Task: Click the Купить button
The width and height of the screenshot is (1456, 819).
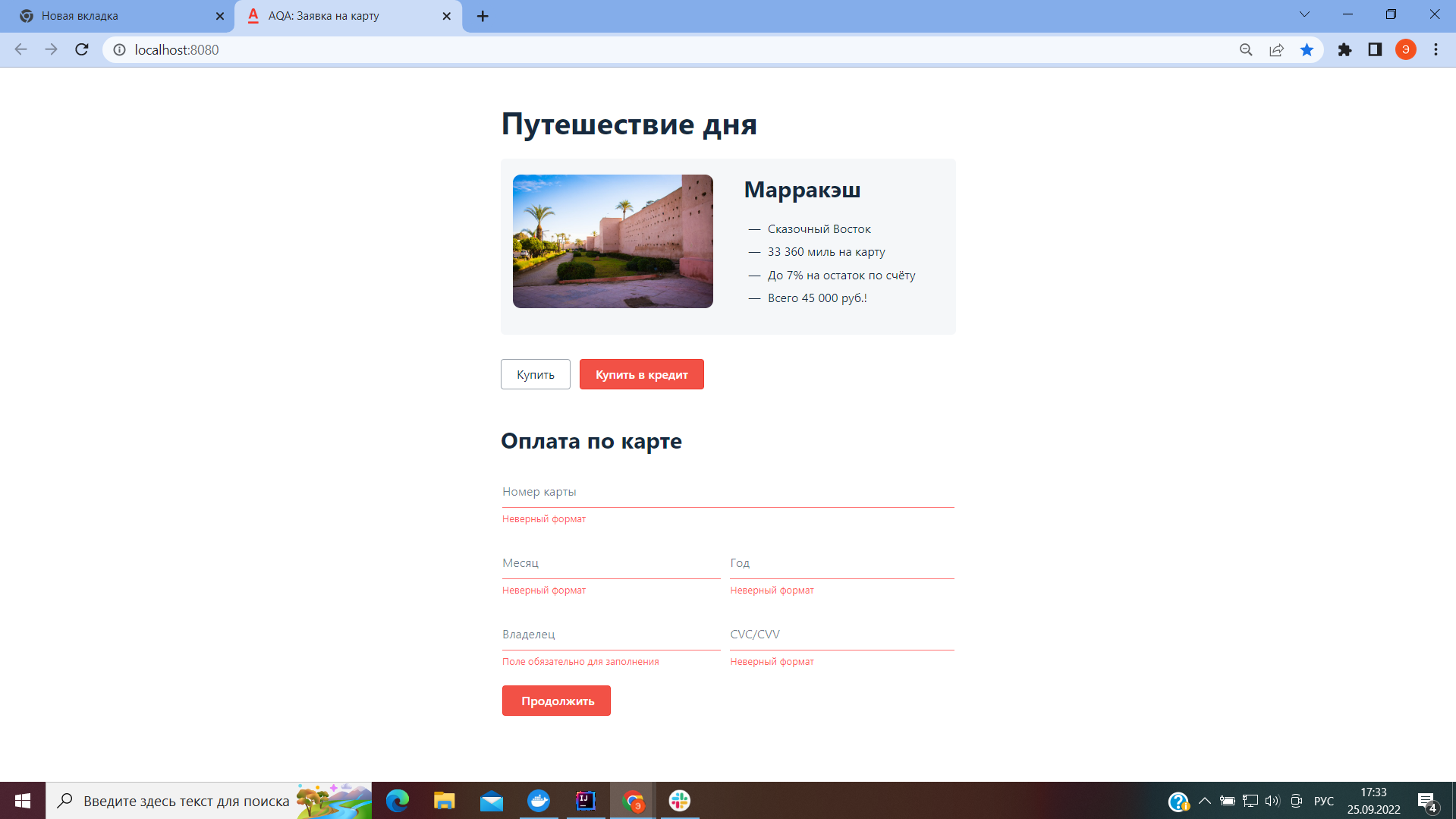Action: point(535,374)
